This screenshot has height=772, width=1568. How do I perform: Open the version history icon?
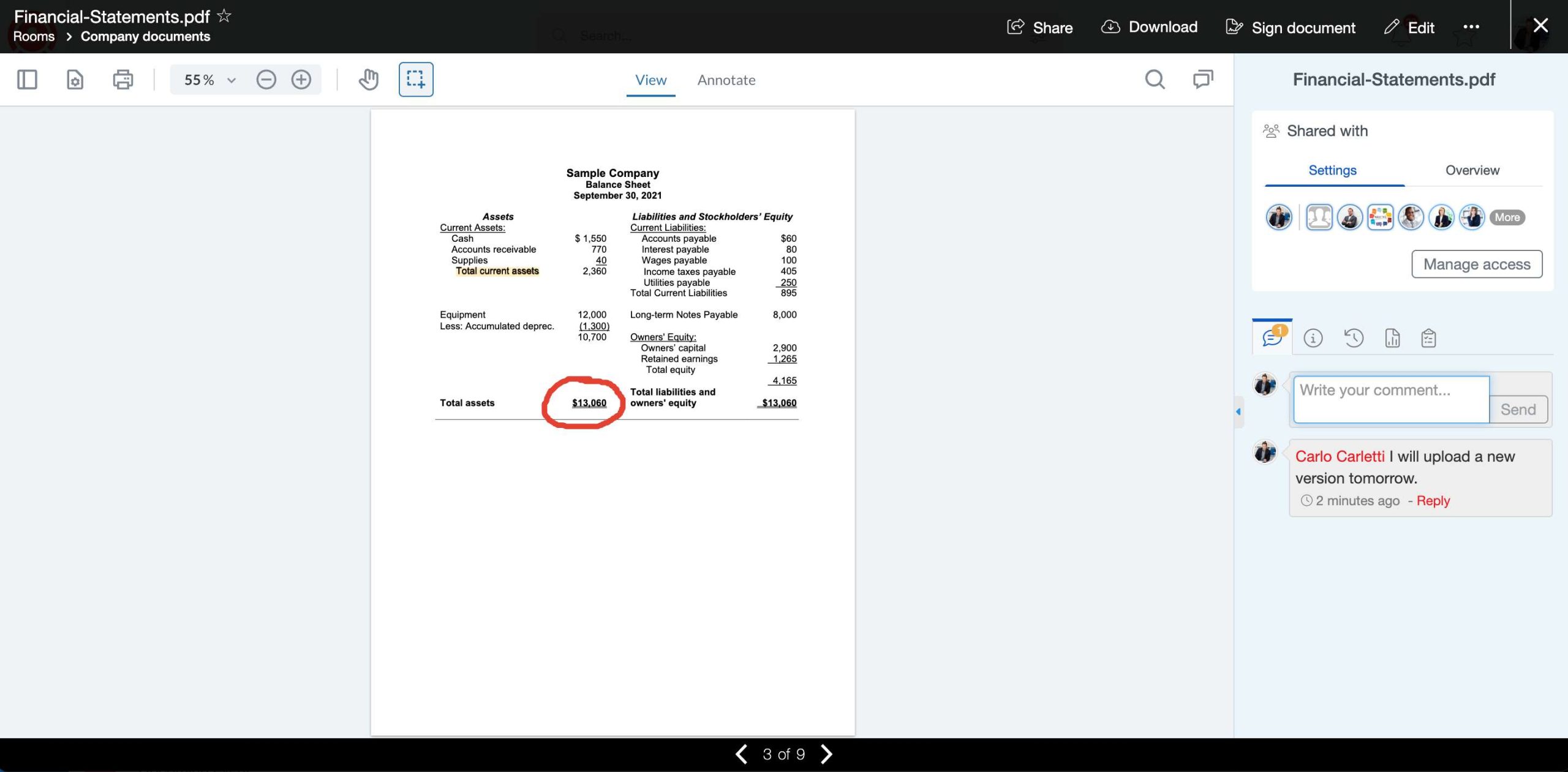pyautogui.click(x=1354, y=338)
